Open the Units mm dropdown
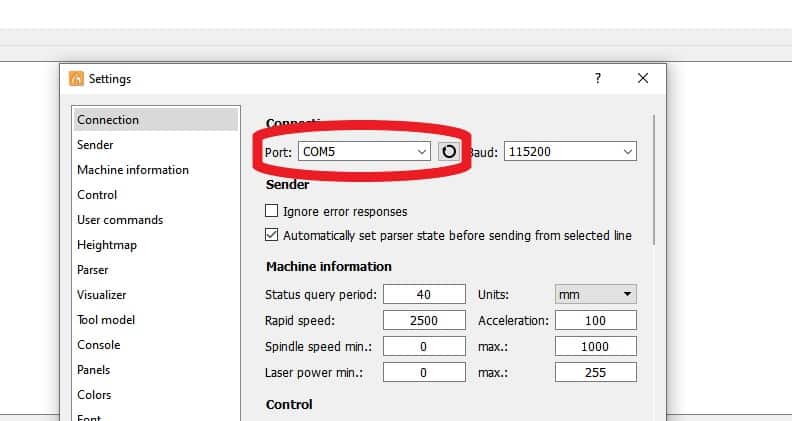Screen dimensions: 792x421 (596, 294)
